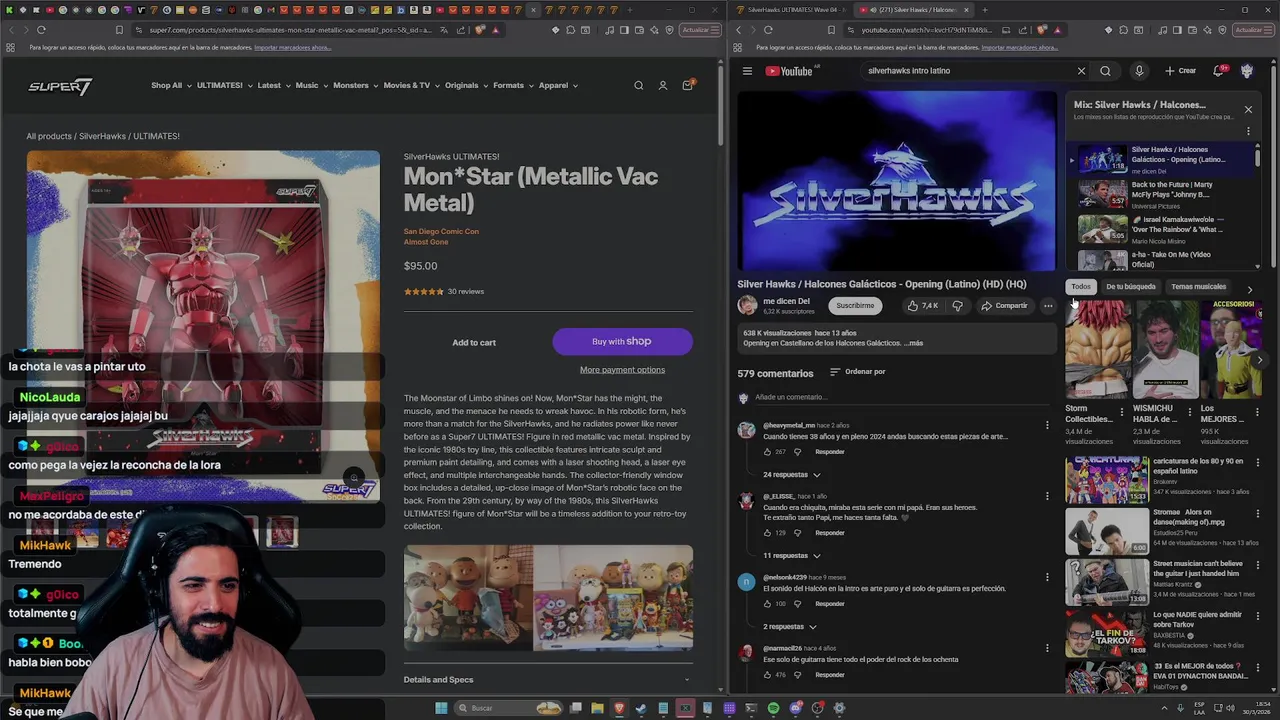1280x720 pixels.
Task: Click Importar marcadores ahora link in left browser
Action: (292, 48)
